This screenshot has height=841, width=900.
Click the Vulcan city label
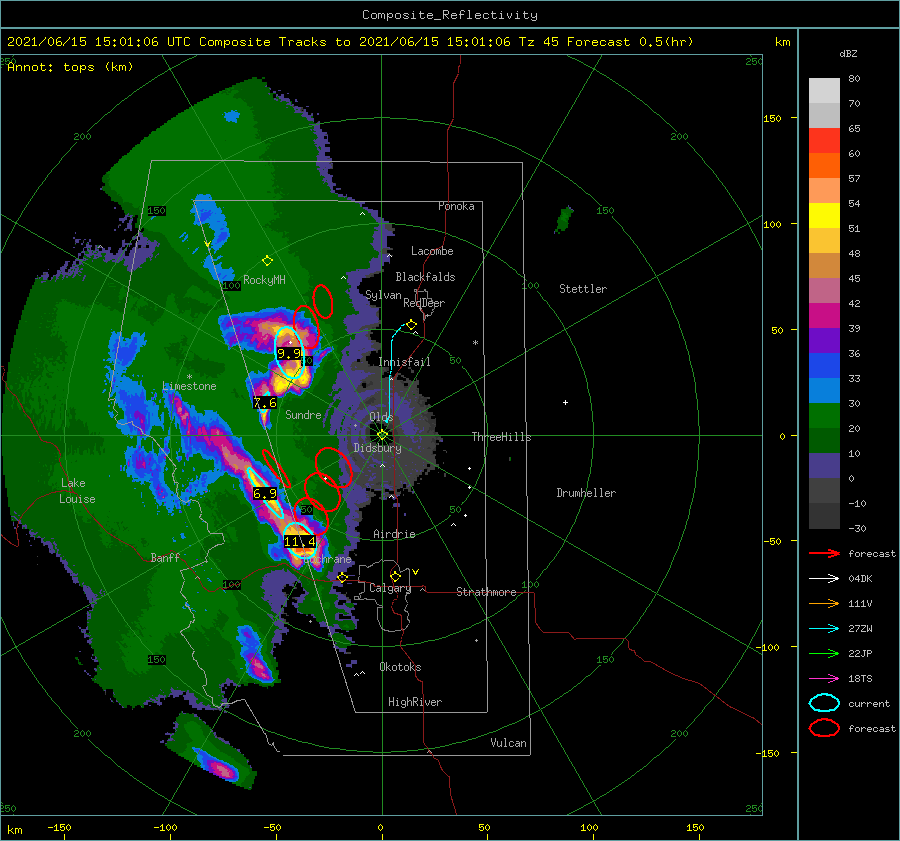coord(508,743)
